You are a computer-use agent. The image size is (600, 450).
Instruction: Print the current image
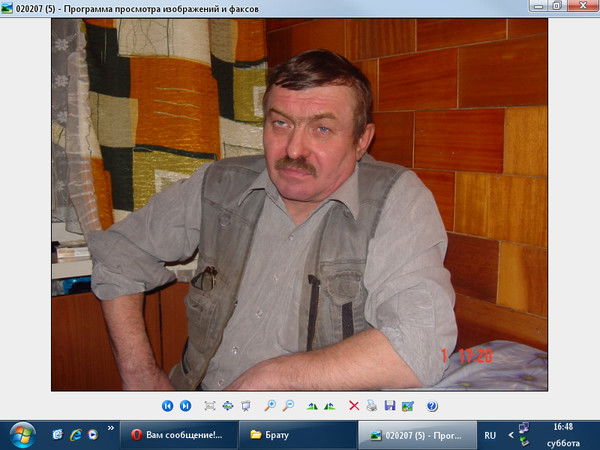click(x=372, y=406)
